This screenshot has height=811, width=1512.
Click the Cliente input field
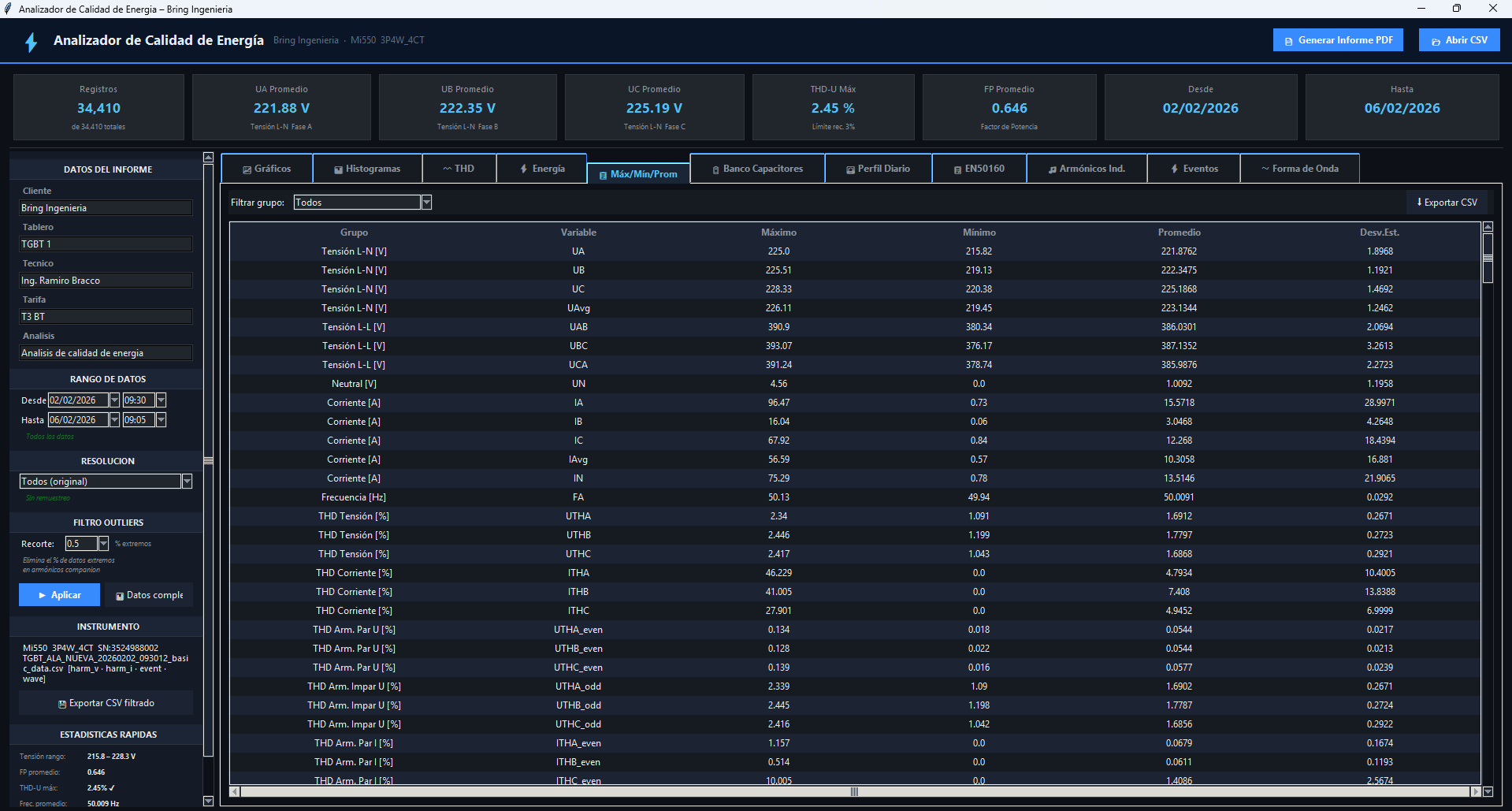coord(106,208)
